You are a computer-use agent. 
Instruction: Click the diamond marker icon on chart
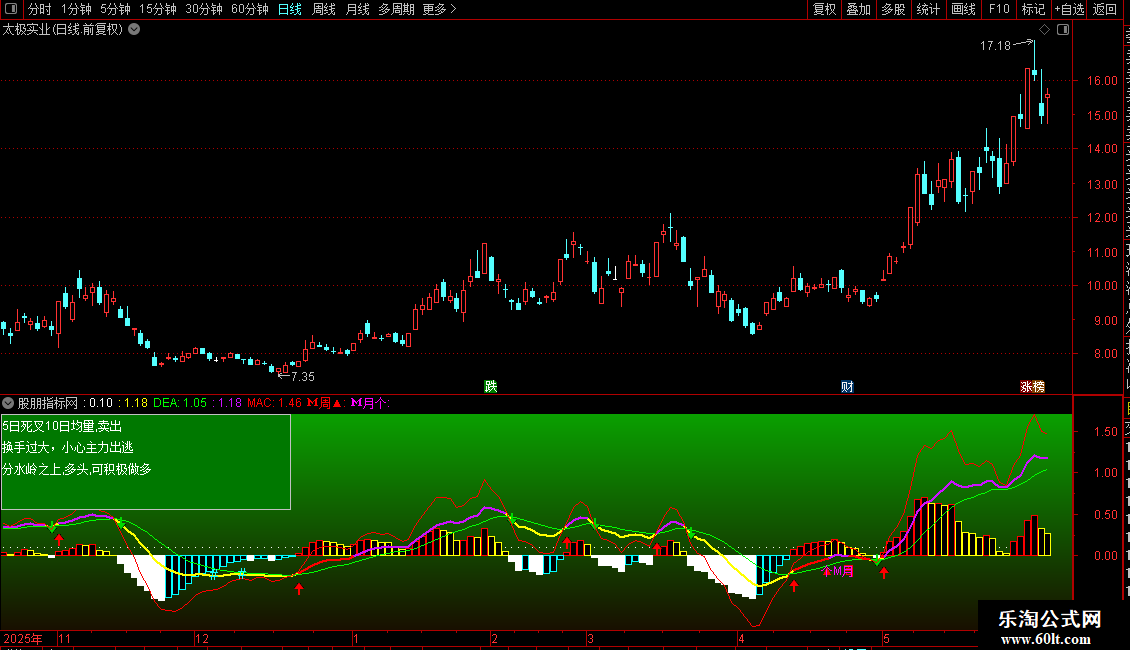[1044, 29]
